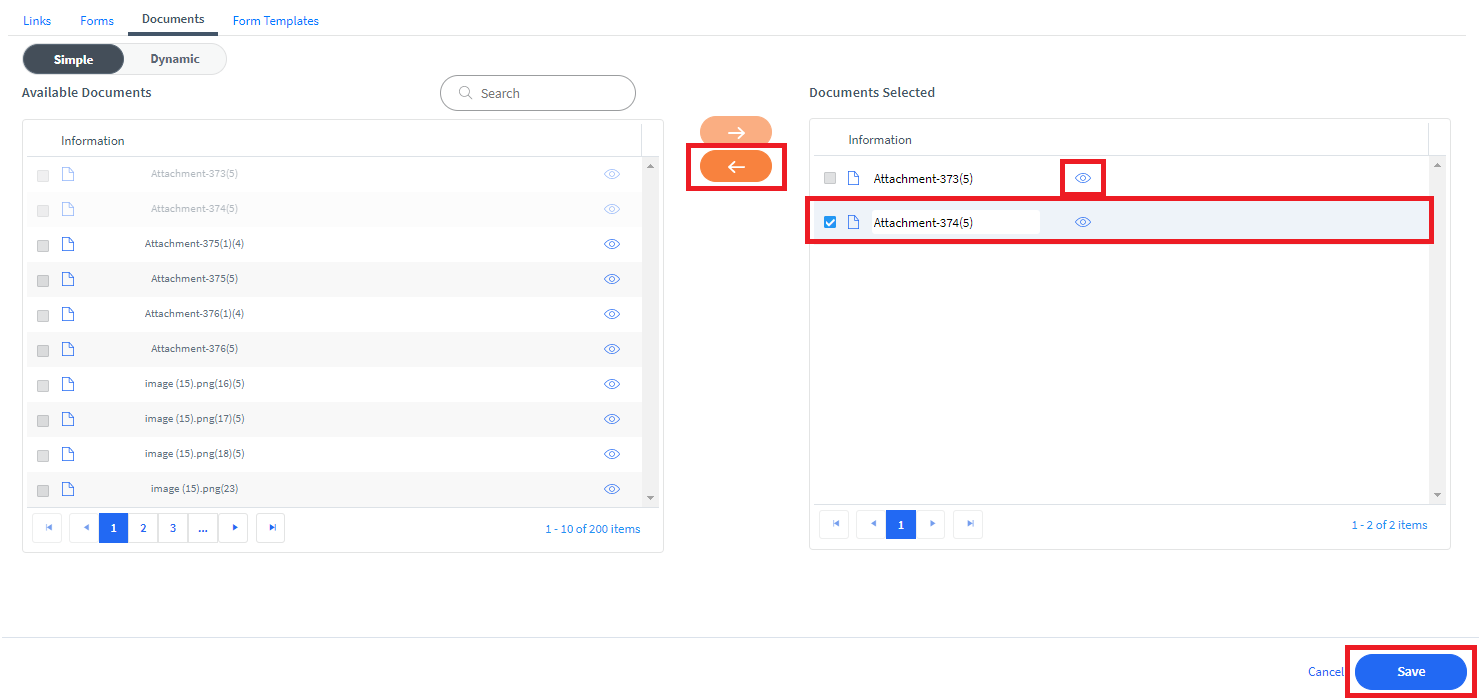Uncheck selected Attachment-374(5) checkbox
The image size is (1484, 700).
(830, 222)
